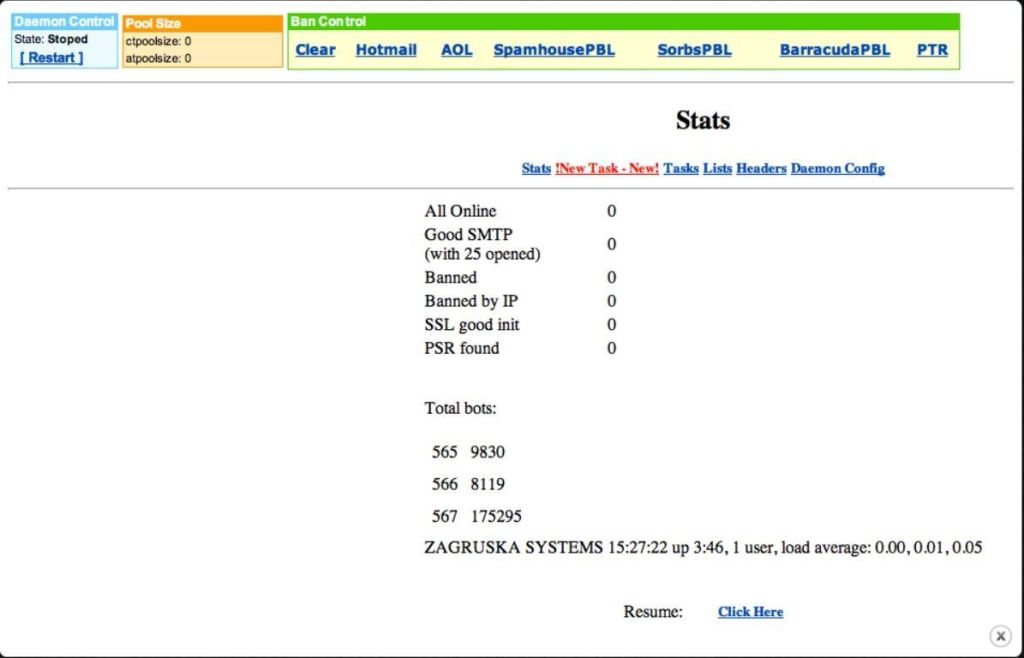Open the SpamhousePBL link
1024x658 pixels.
pyautogui.click(x=554, y=50)
